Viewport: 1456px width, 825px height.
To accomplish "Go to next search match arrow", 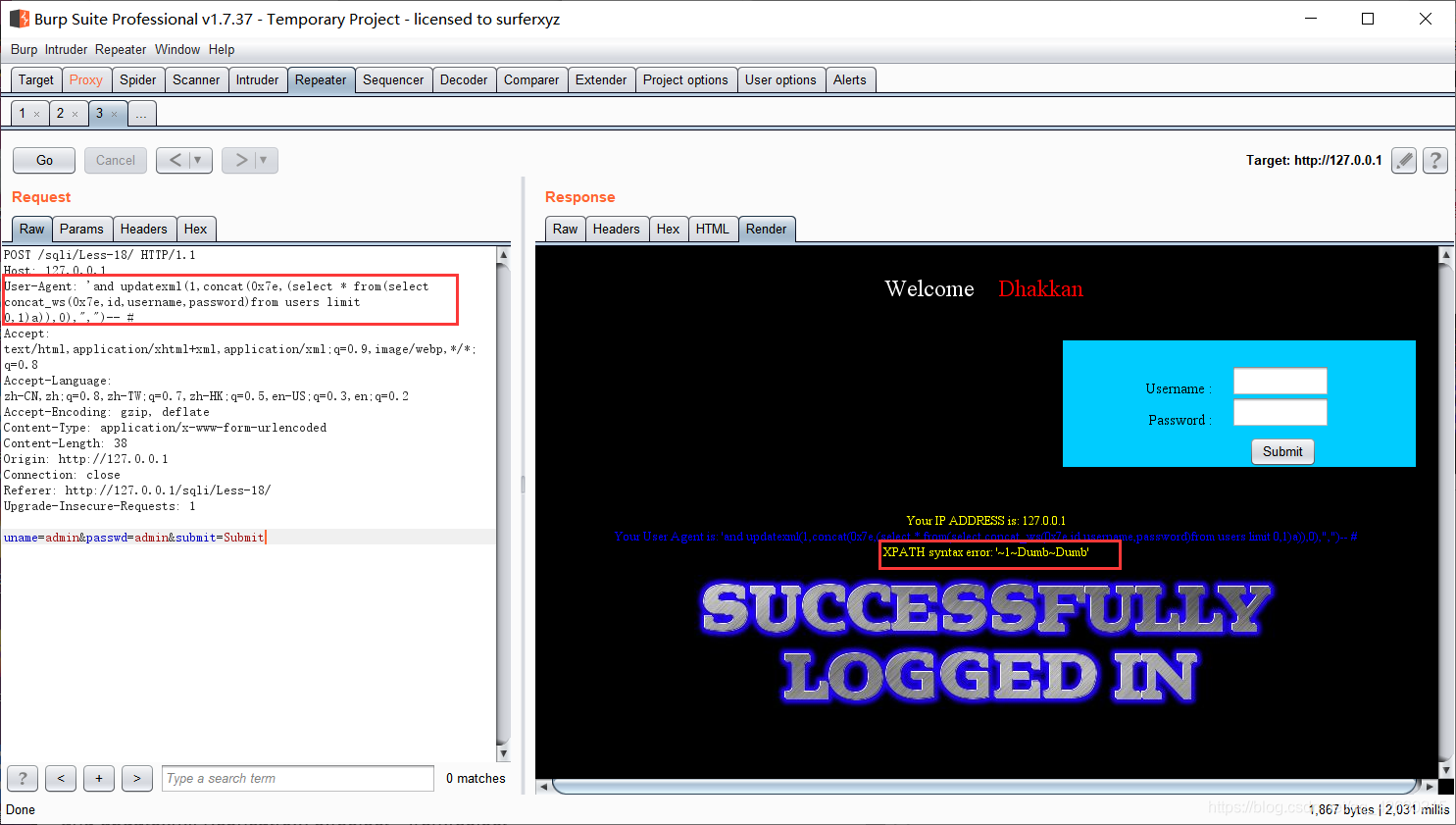I will coord(137,778).
